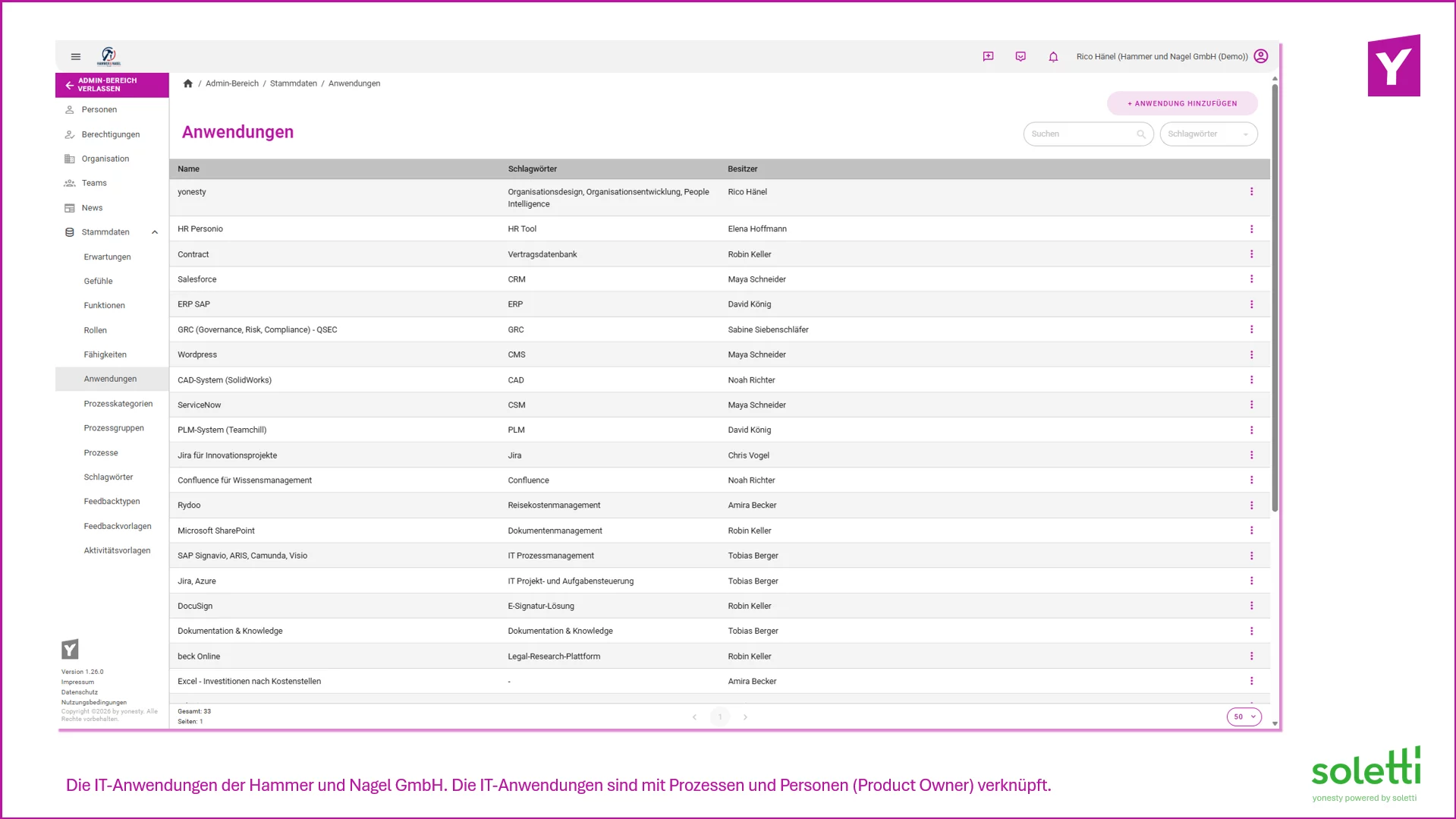1456x819 pixels.
Task: Follow the Stammdaten breadcrumb link
Action: (x=294, y=83)
